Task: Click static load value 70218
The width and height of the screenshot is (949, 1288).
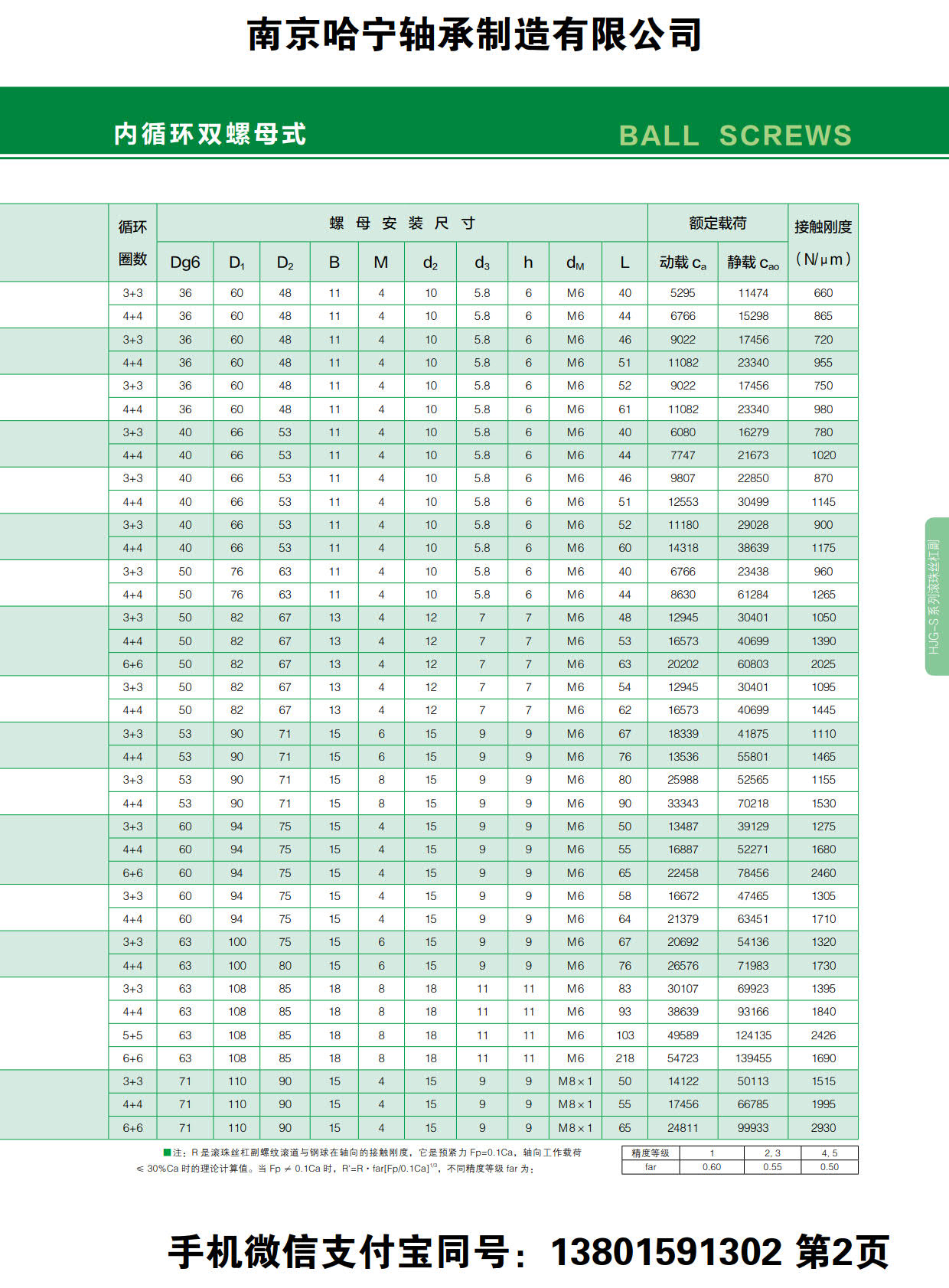Action: pos(753,804)
